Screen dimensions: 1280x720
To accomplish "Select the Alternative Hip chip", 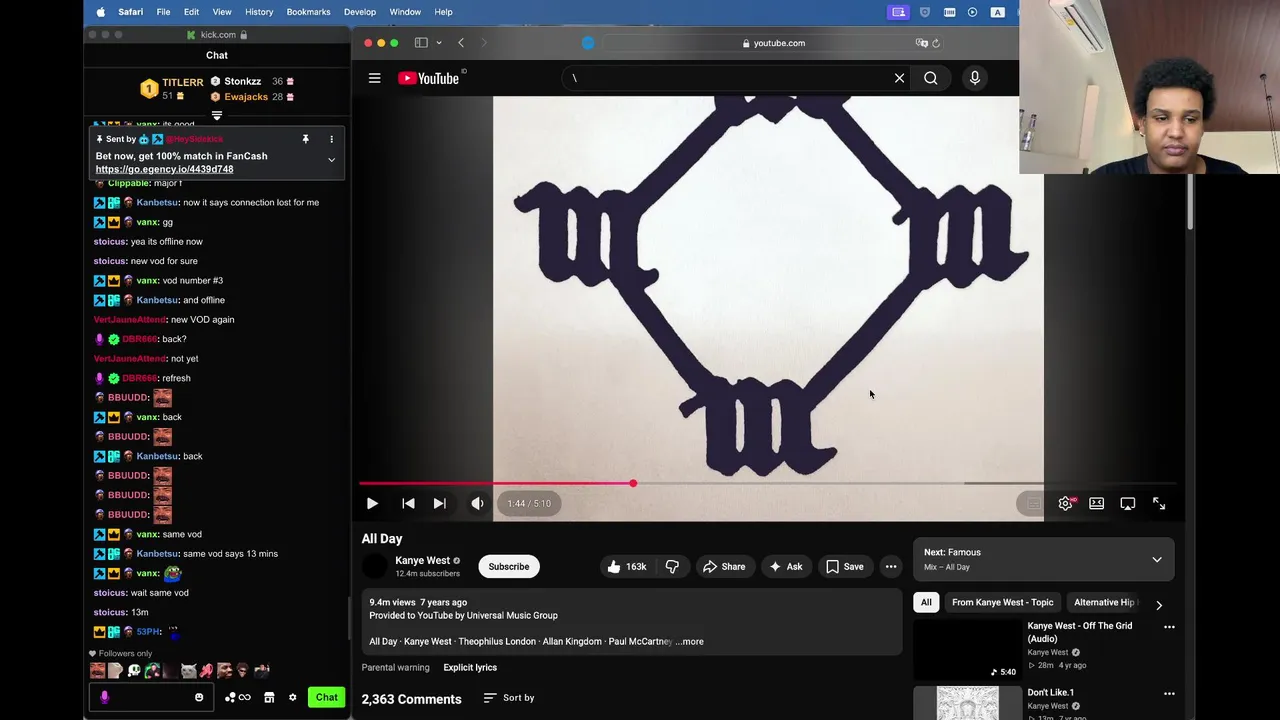I will point(1103,602).
